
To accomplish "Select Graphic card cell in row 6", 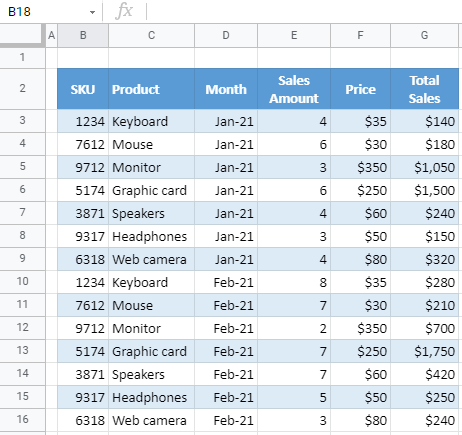I will pyautogui.click(x=151, y=190).
